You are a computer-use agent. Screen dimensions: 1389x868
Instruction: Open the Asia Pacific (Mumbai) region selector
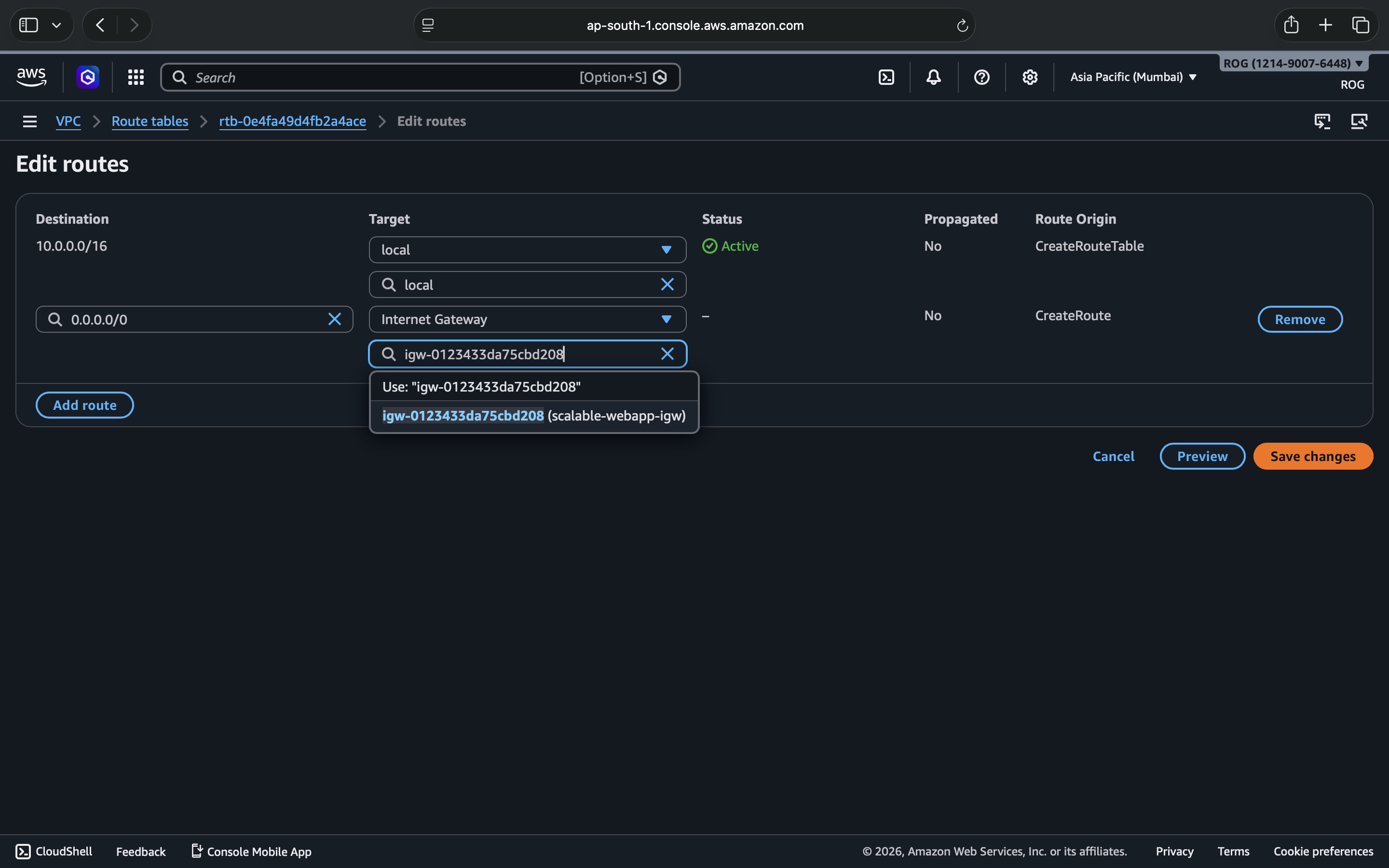tap(1133, 77)
